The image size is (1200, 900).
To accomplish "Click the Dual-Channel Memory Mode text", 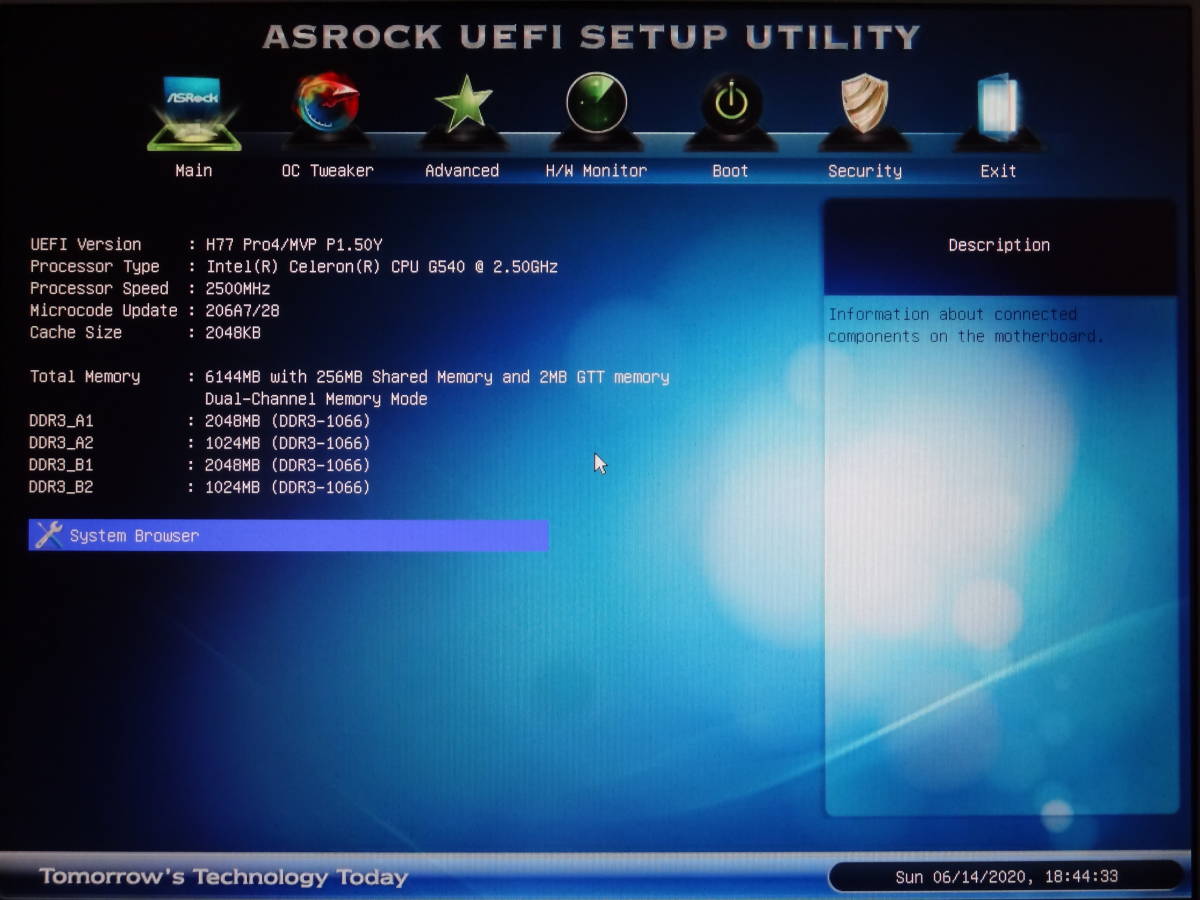I will [x=316, y=399].
